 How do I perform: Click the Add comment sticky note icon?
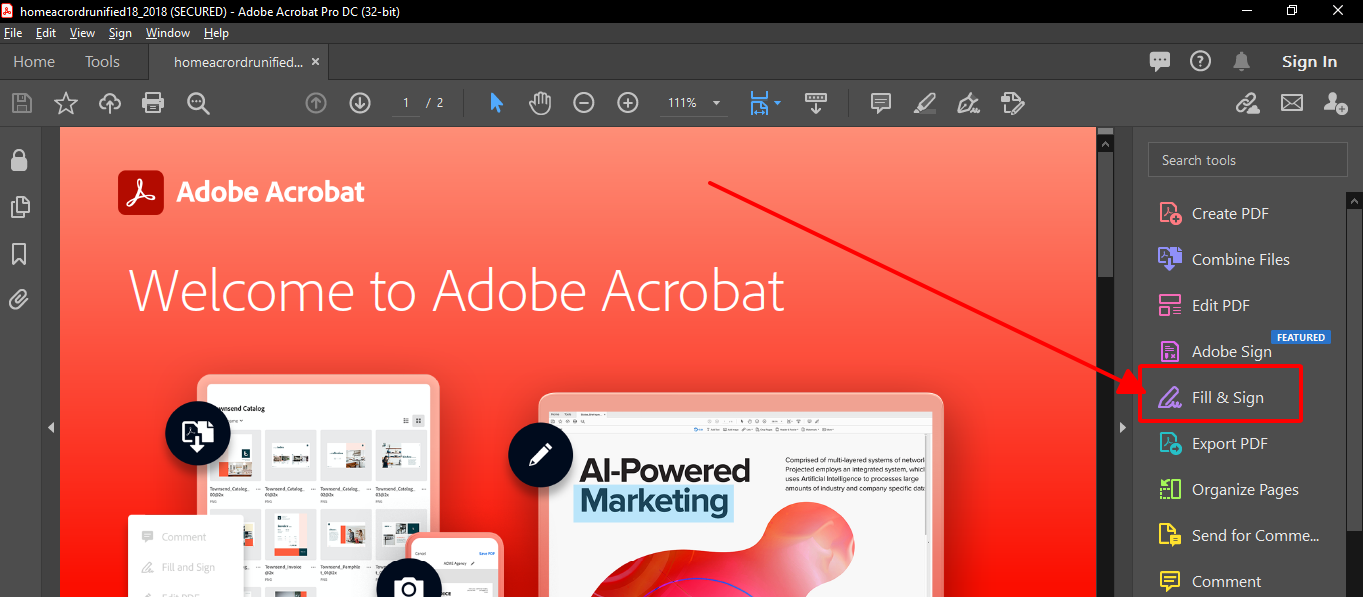coord(881,103)
